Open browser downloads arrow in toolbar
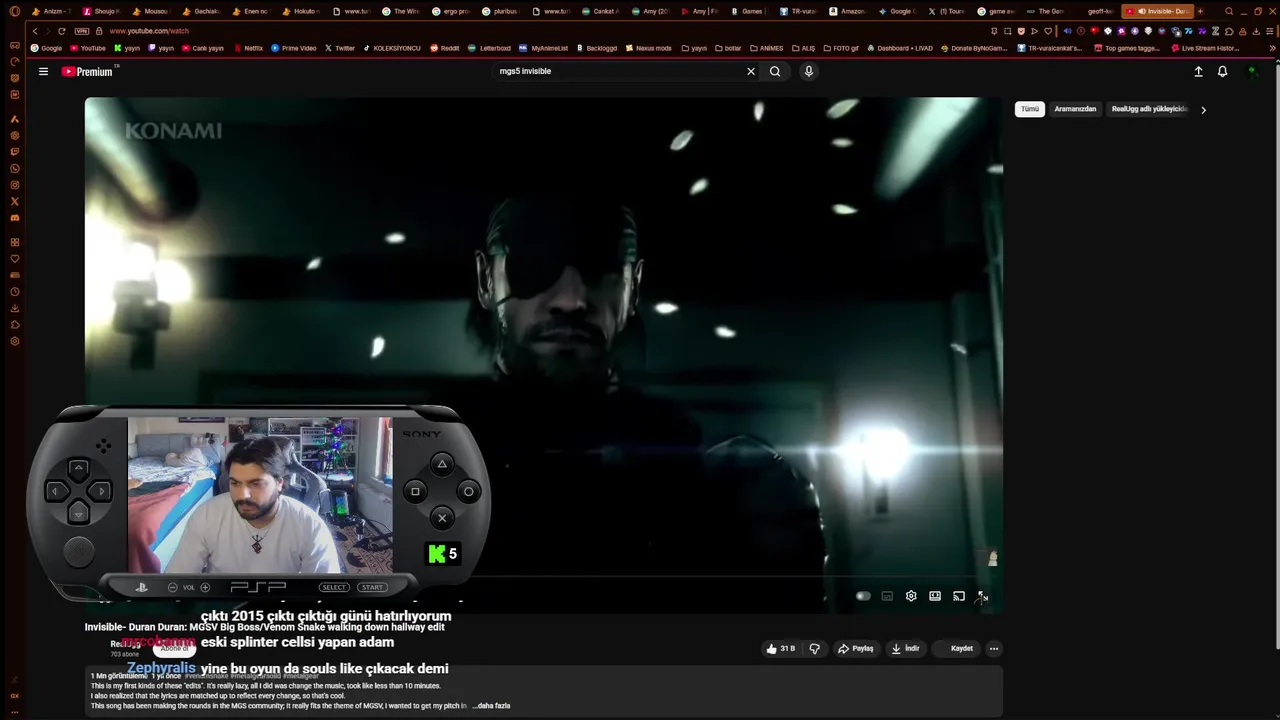 1257,31
